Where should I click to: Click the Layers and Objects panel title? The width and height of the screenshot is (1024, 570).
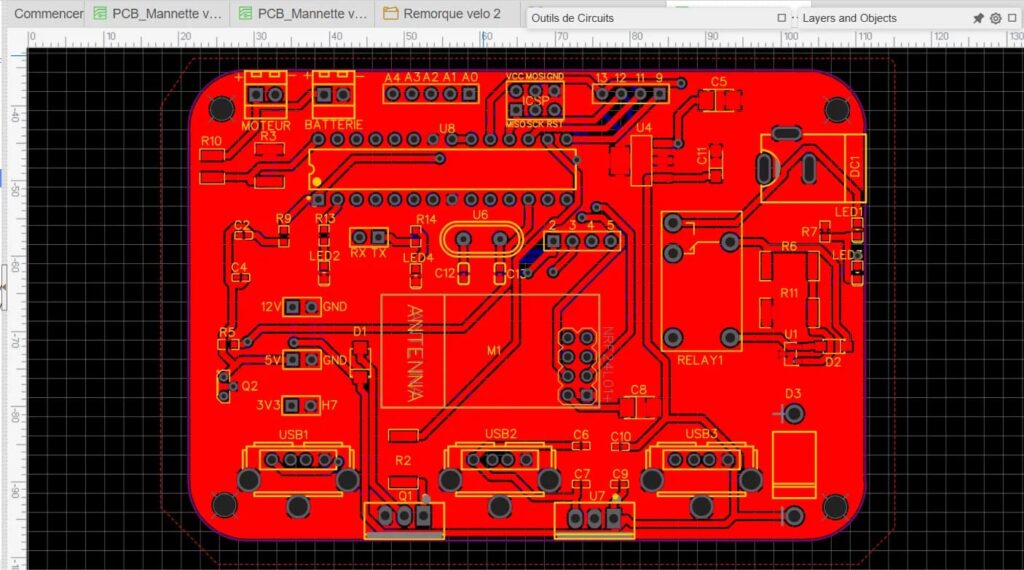click(849, 18)
